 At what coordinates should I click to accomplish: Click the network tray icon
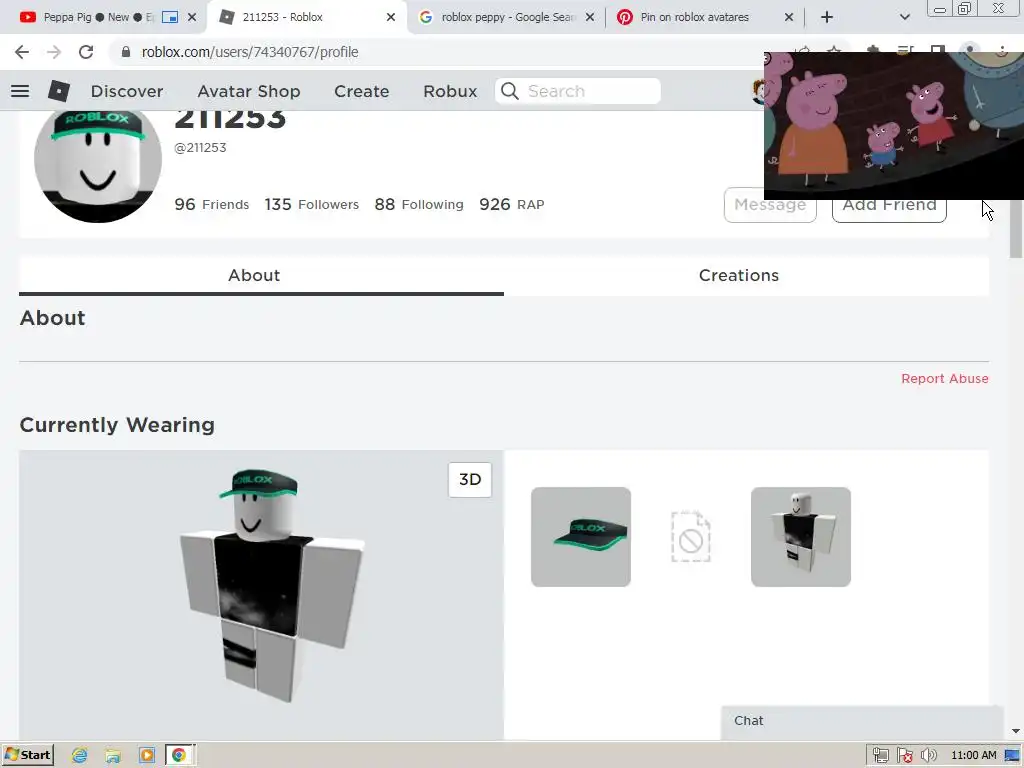(x=880, y=756)
